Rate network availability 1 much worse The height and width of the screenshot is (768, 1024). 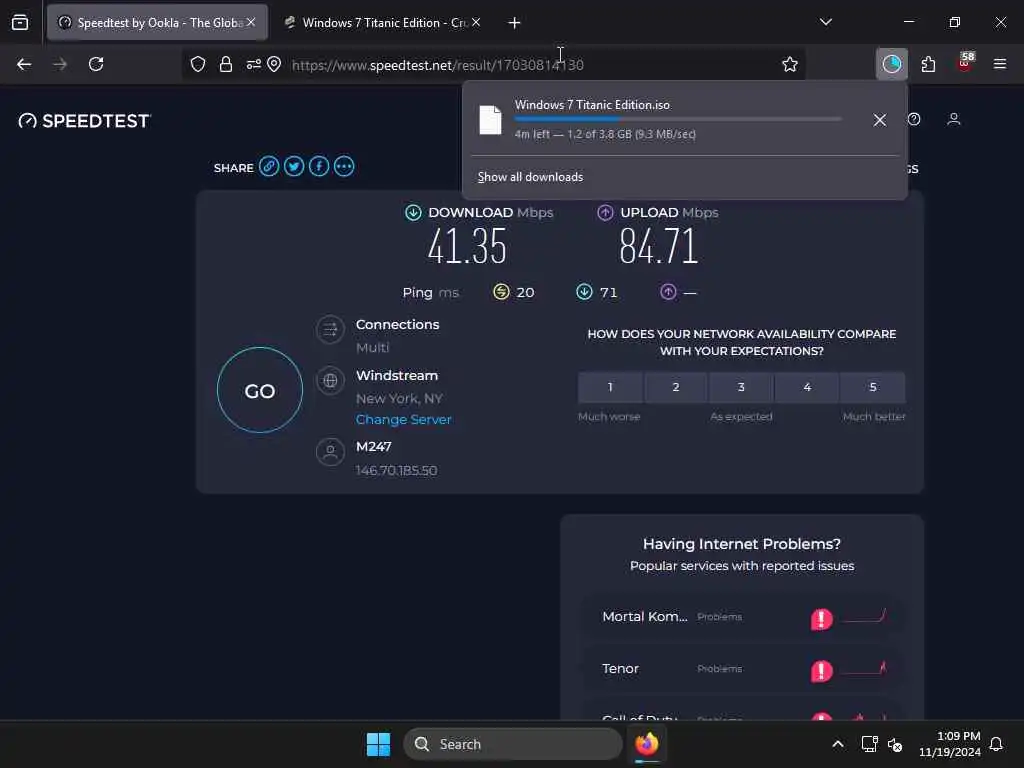coord(610,387)
